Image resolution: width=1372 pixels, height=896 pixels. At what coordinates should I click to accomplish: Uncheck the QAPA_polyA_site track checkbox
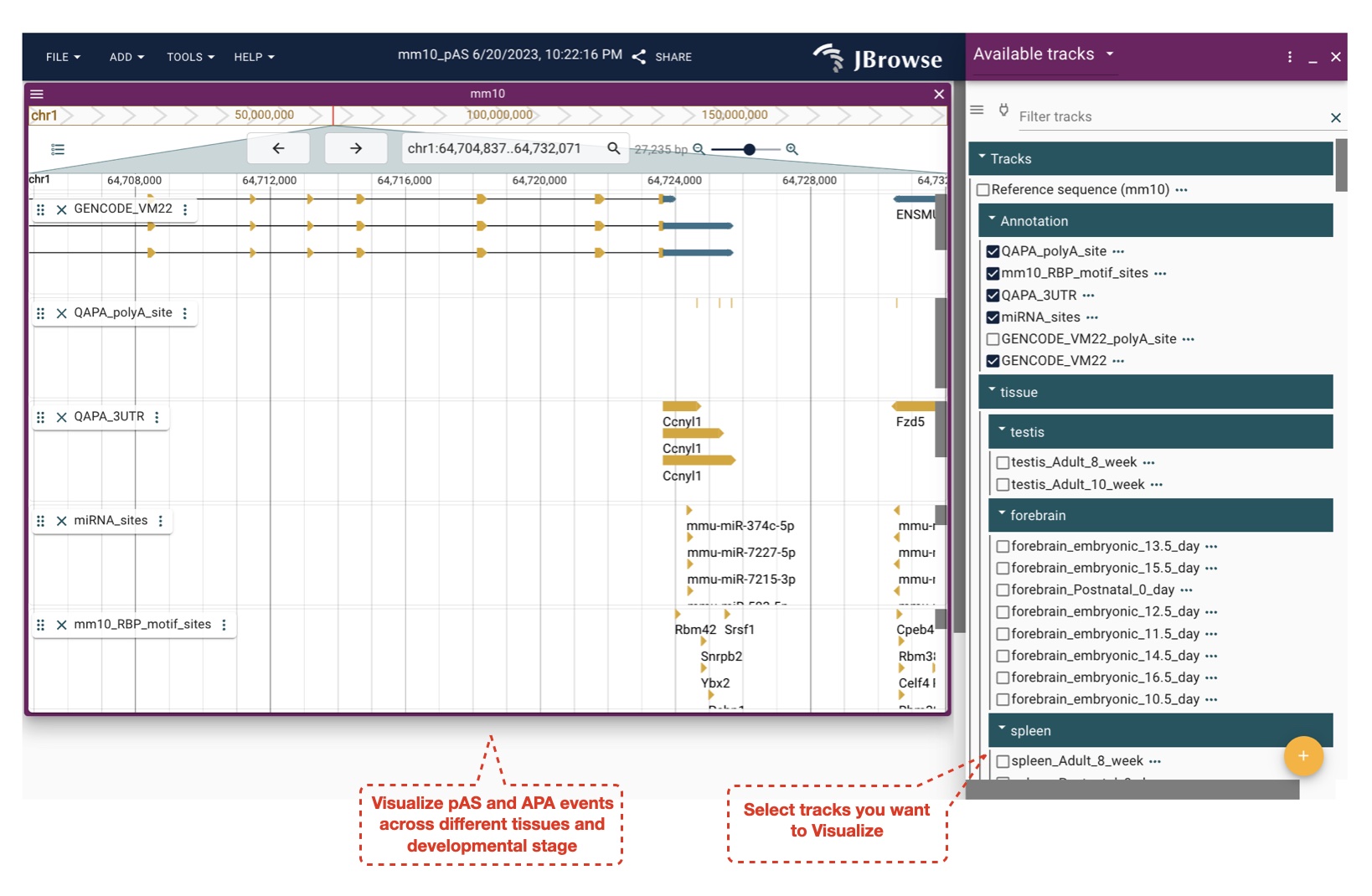tap(993, 251)
